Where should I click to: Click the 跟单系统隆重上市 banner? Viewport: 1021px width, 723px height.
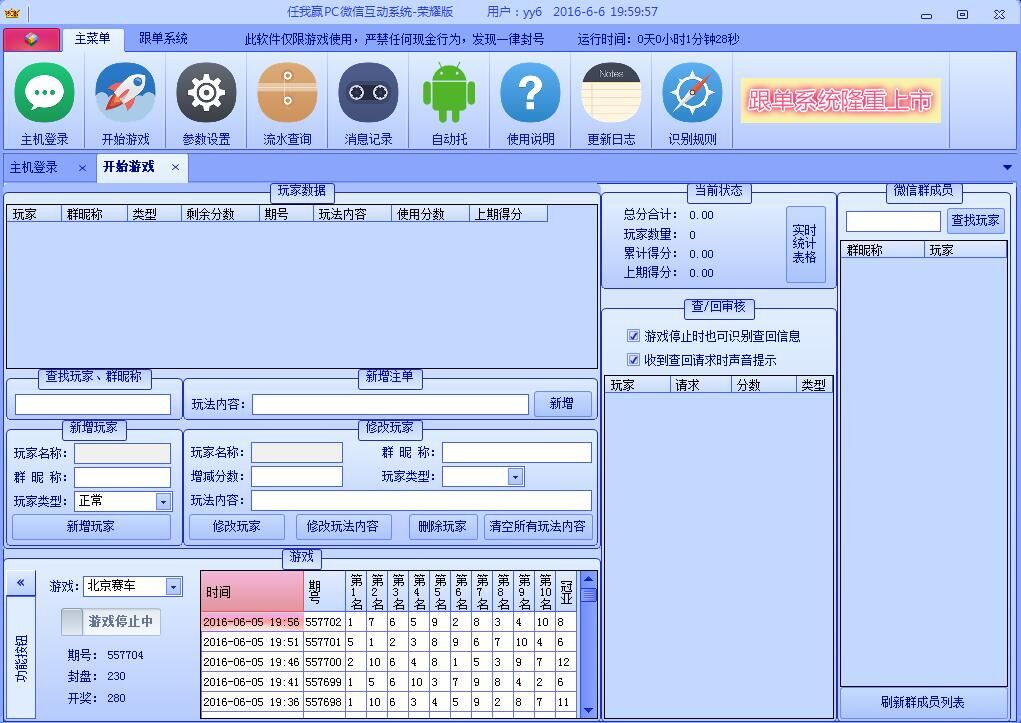tap(839, 100)
